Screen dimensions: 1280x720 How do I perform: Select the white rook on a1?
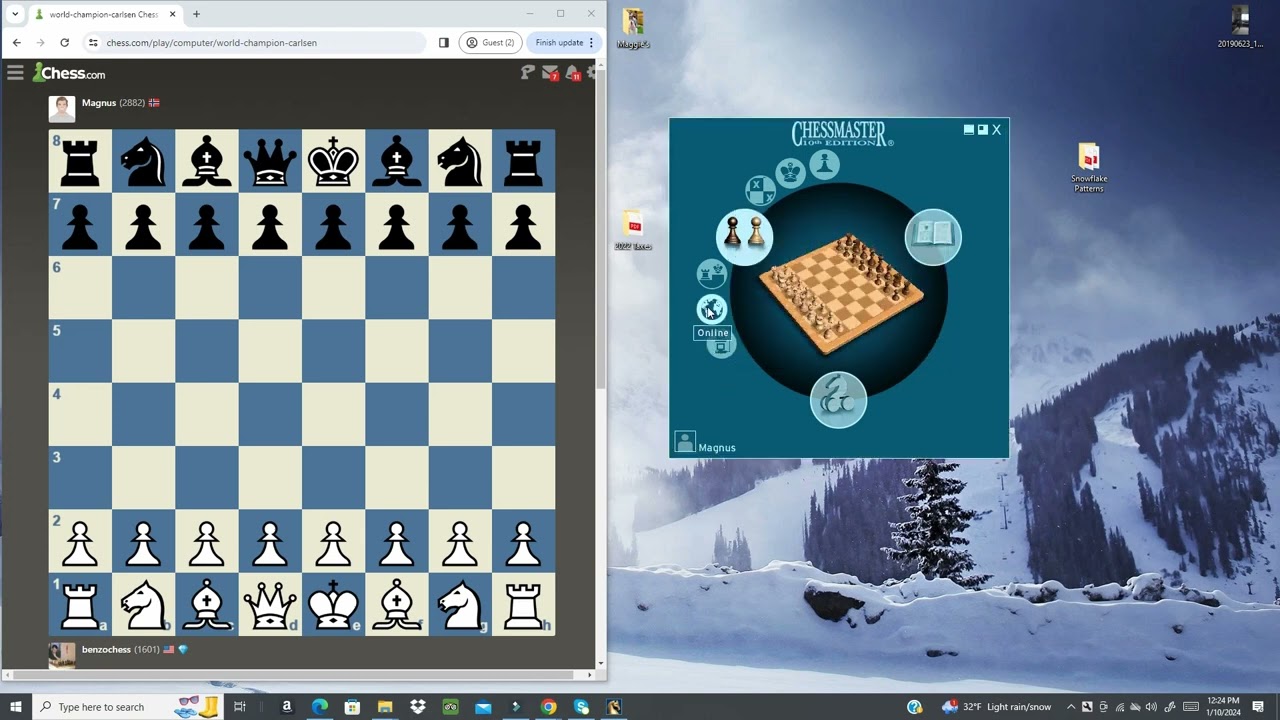click(x=80, y=604)
